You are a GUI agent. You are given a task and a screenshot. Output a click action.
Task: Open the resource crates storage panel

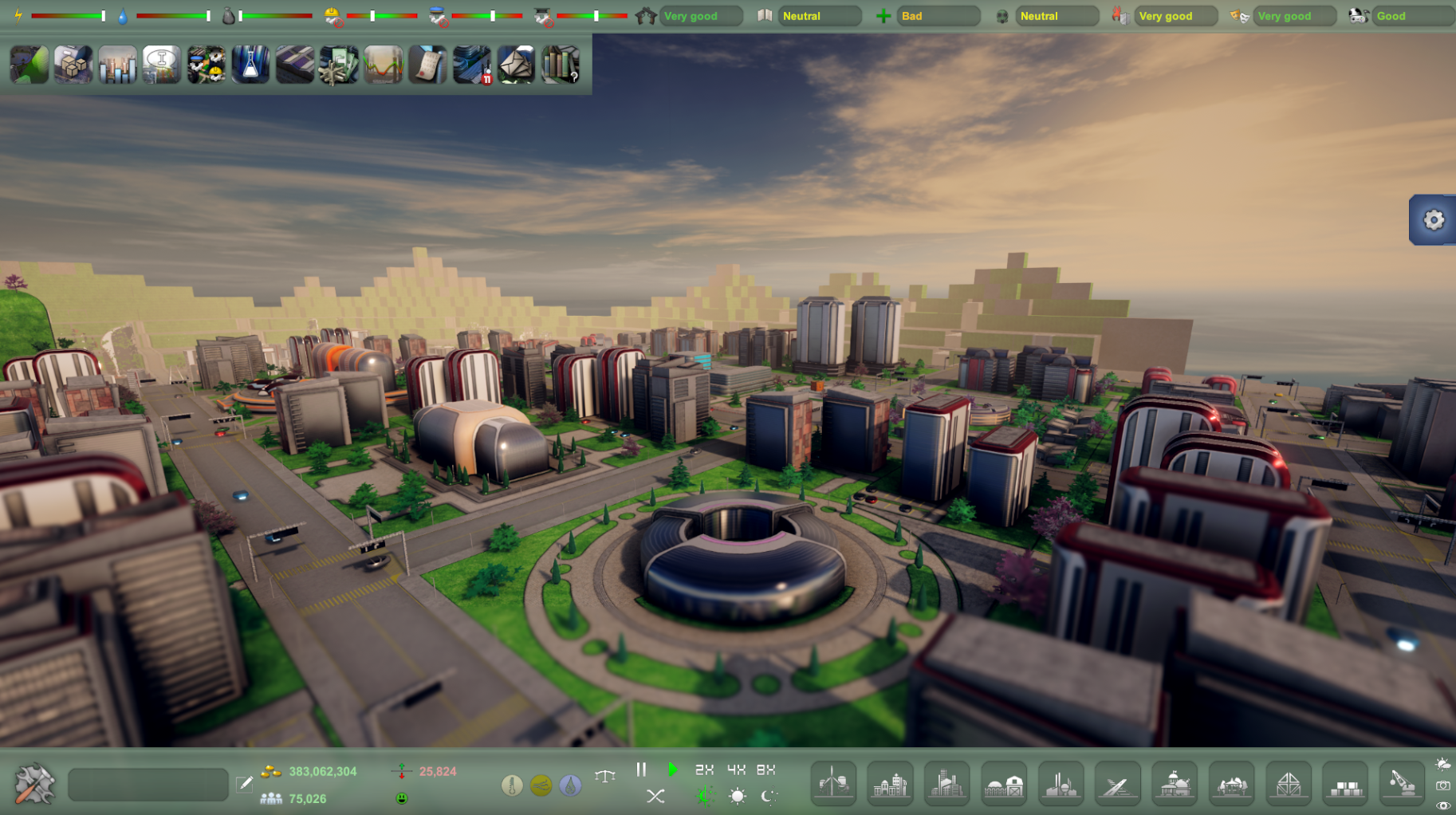pyautogui.click(x=73, y=65)
